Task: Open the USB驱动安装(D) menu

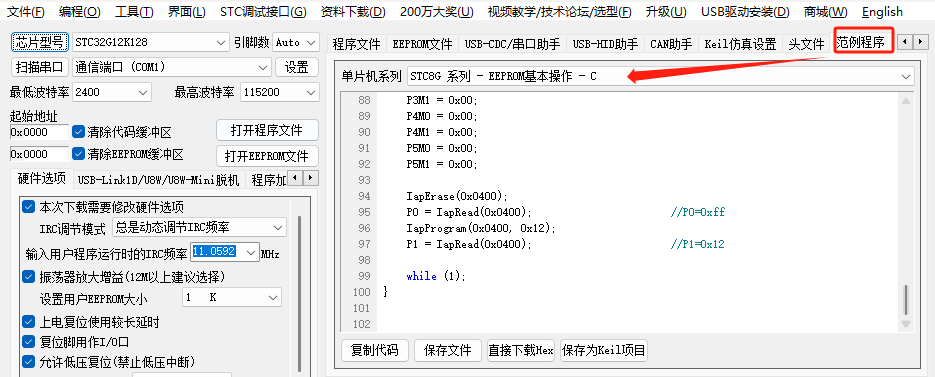Action: pyautogui.click(x=745, y=12)
